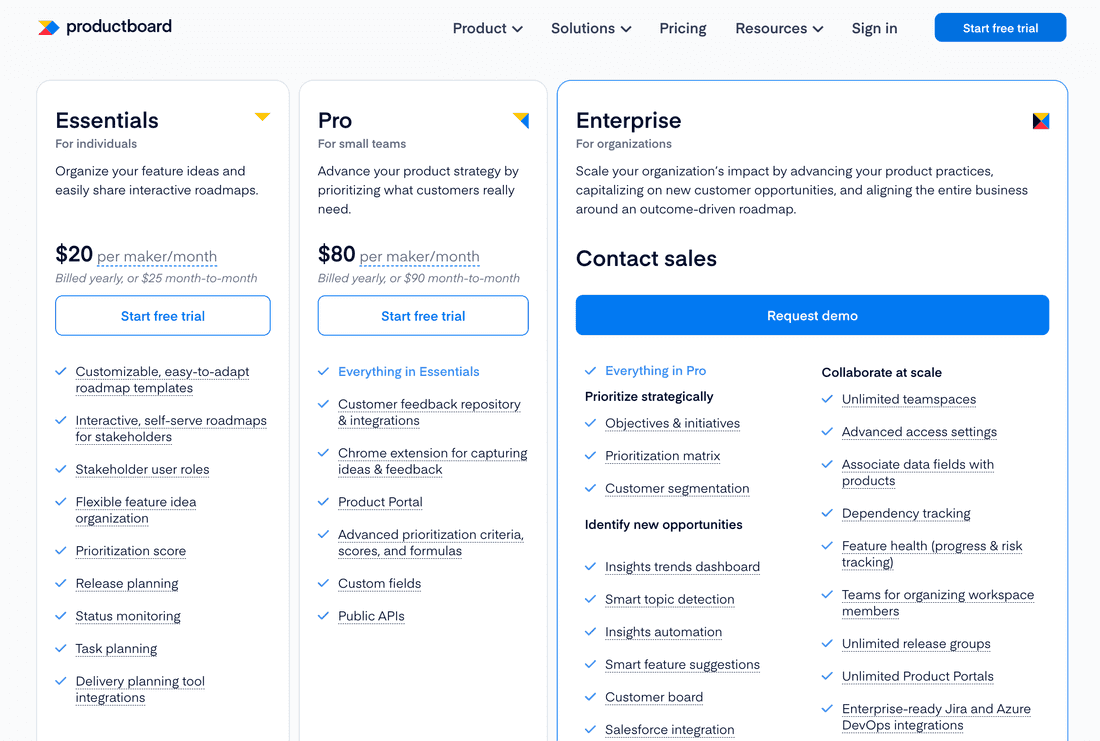Click the Enterprise plan corner icon
Viewport: 1100px width, 741px height.
[x=1040, y=119]
